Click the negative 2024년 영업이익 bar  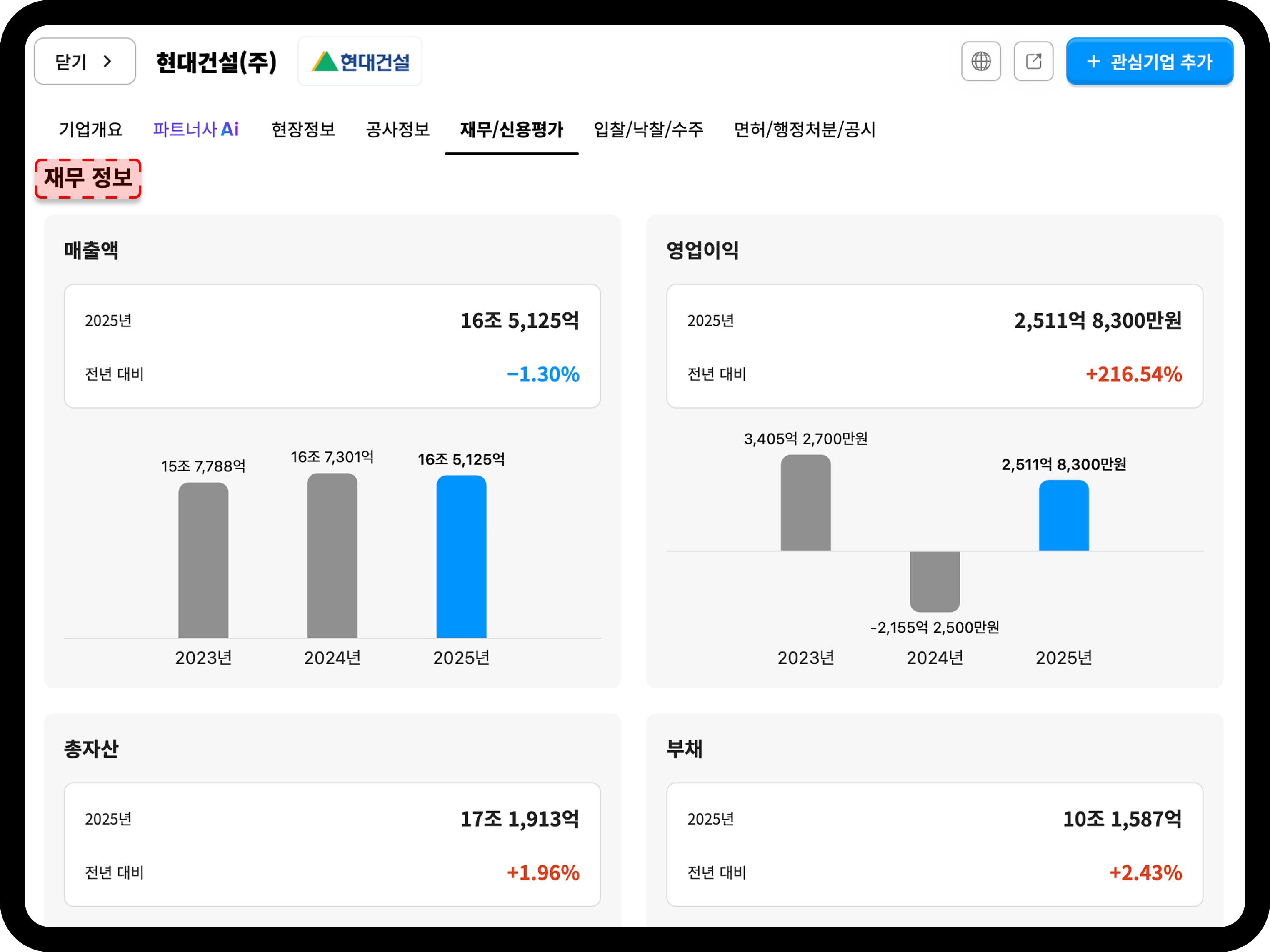[x=935, y=581]
